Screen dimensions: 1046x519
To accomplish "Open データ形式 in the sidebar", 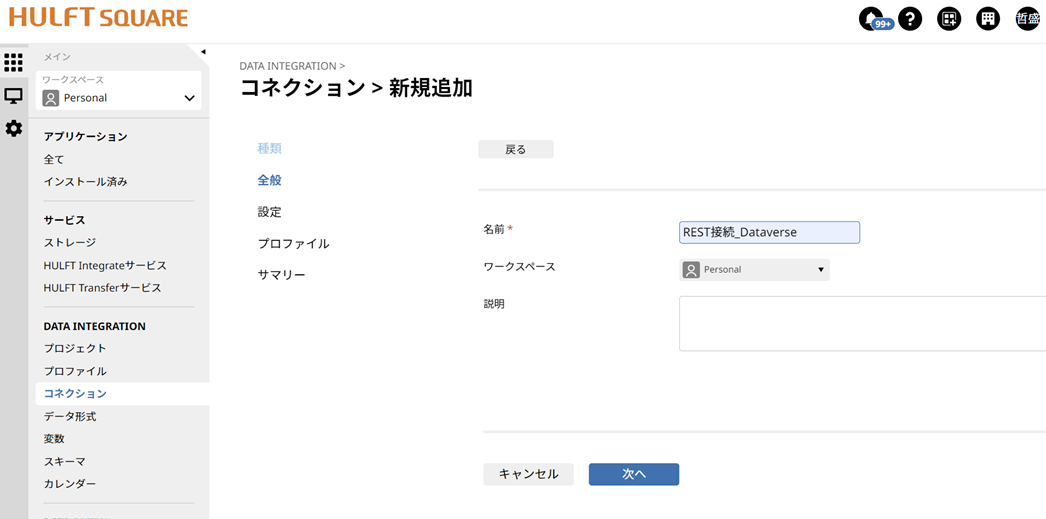I will point(70,416).
